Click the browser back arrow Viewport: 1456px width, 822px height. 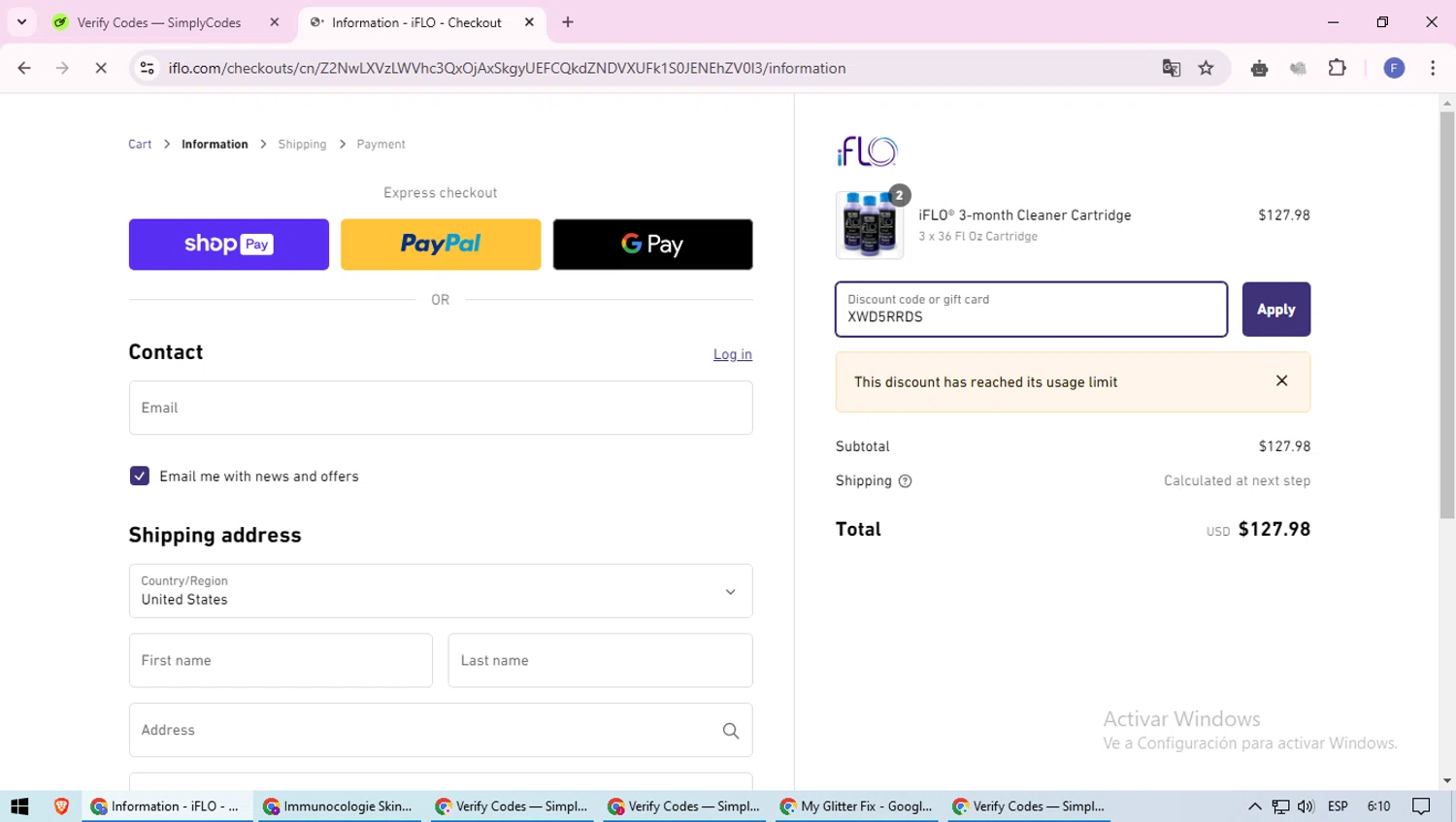pyautogui.click(x=24, y=68)
